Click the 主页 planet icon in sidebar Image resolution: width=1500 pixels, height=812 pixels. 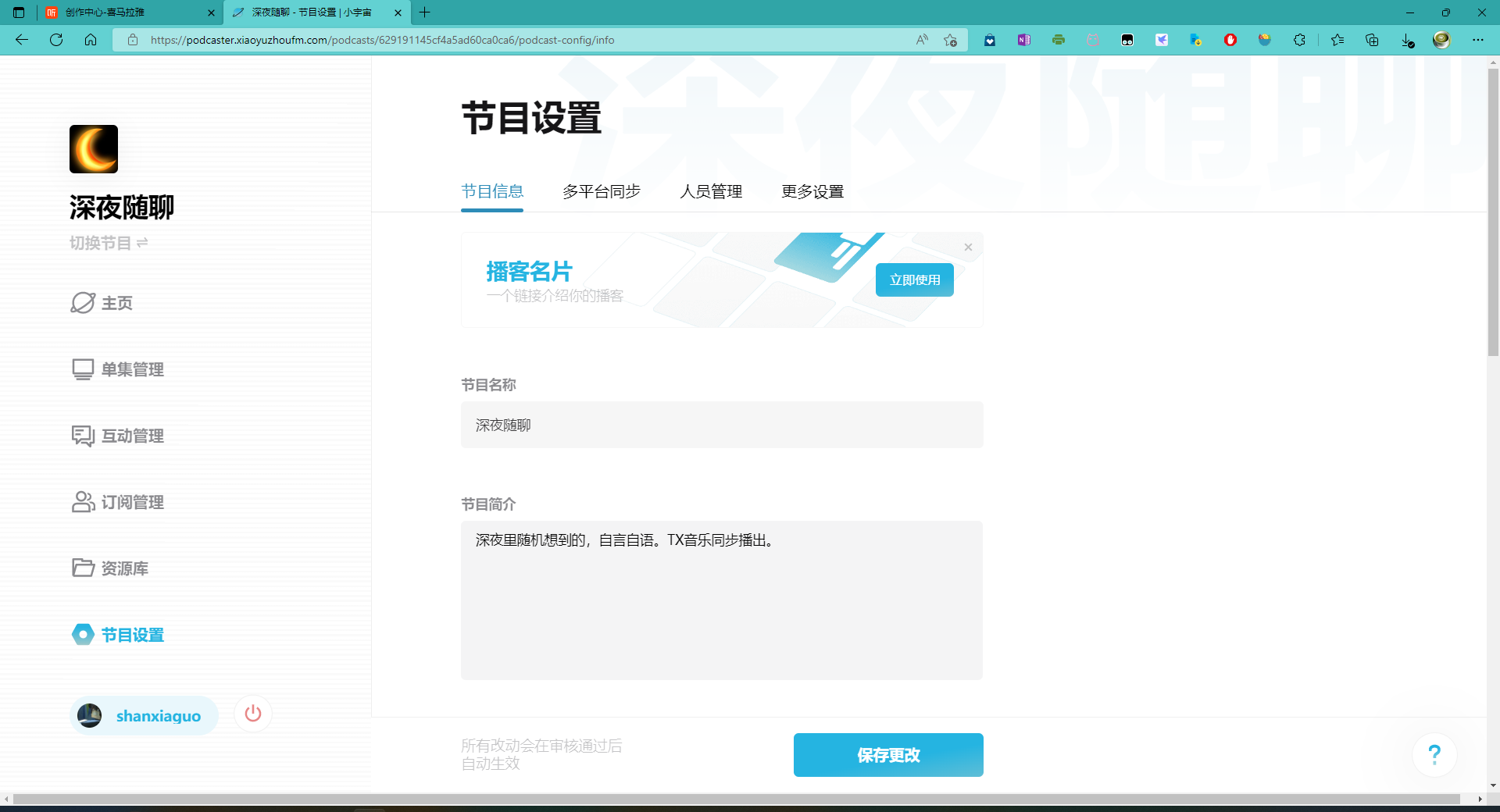(83, 303)
